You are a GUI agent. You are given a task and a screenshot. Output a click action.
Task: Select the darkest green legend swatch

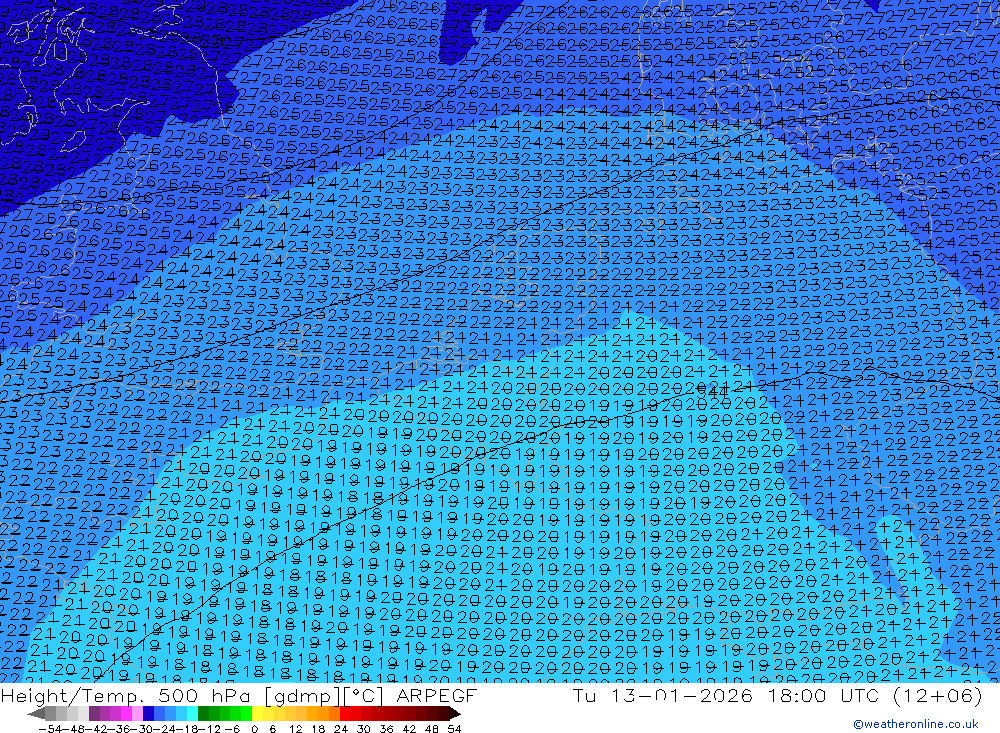coord(203,714)
